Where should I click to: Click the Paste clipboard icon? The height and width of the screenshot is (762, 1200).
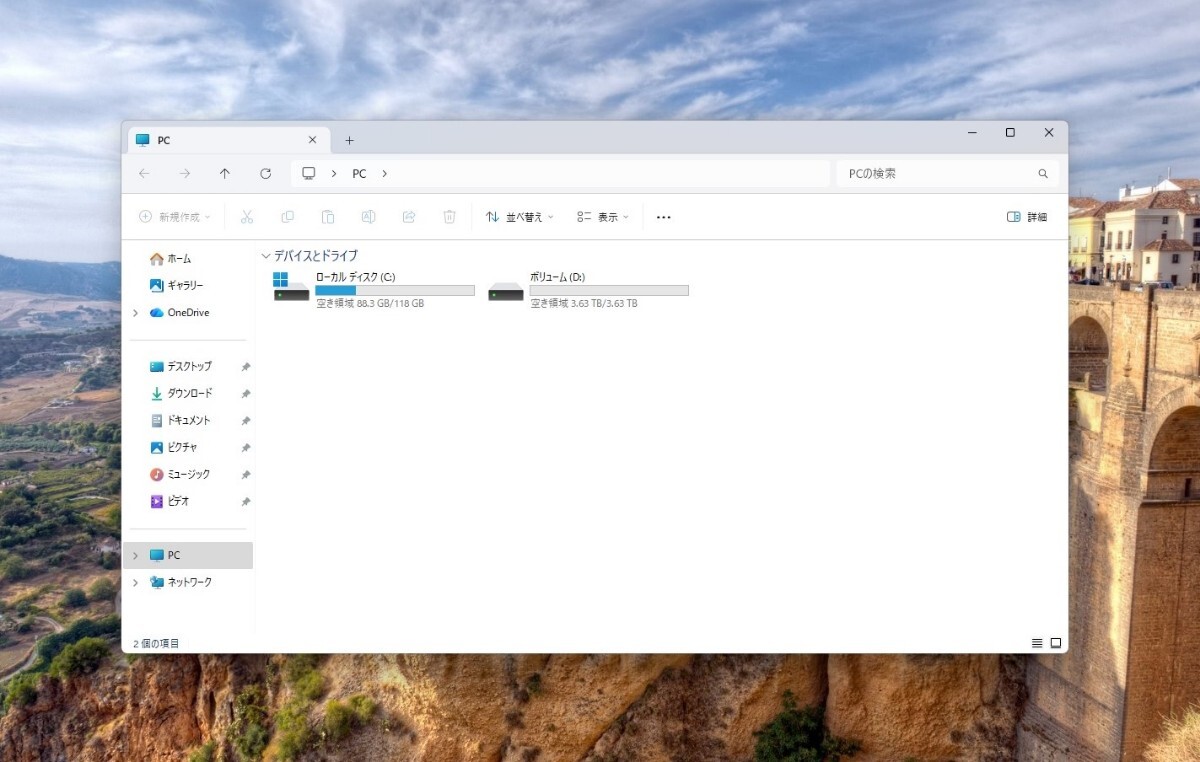coord(328,217)
